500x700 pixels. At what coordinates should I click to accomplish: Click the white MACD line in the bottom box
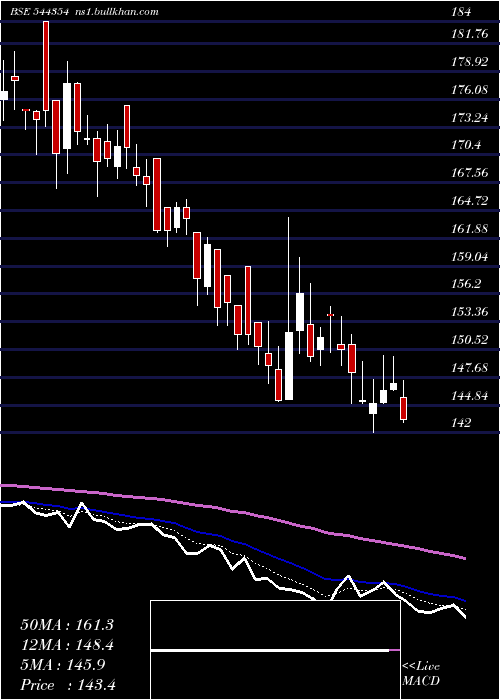pyautogui.click(x=270, y=651)
